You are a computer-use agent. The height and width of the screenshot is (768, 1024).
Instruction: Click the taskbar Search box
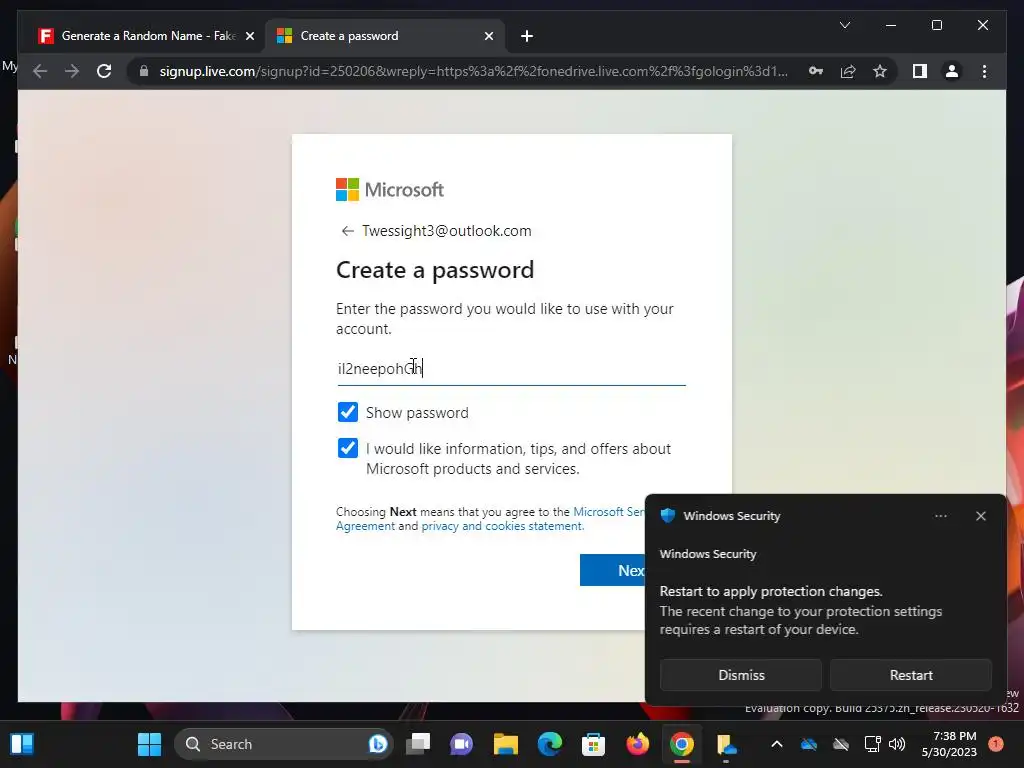283,744
